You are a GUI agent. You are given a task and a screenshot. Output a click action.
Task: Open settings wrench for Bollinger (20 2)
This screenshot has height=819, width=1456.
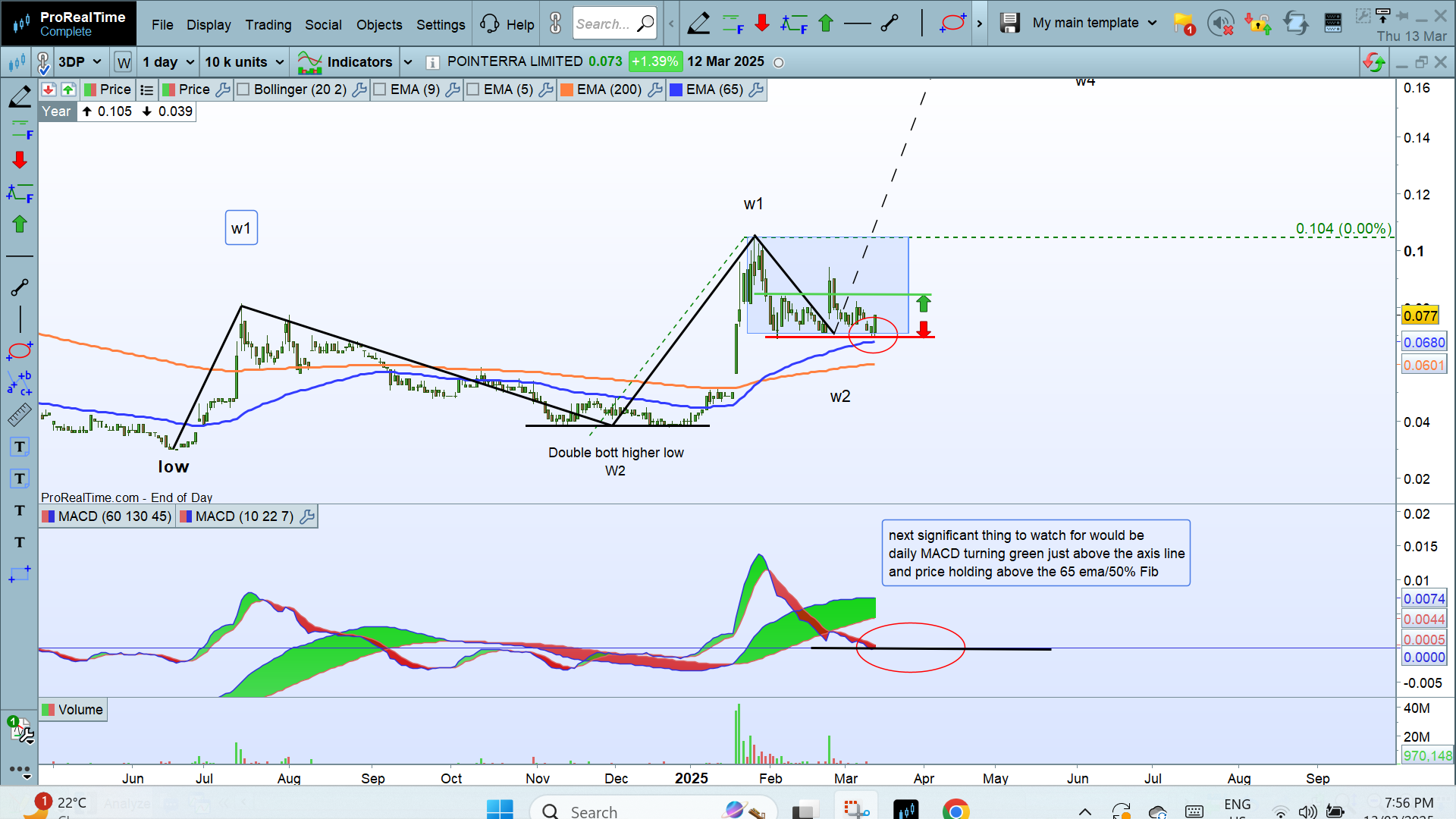359,89
